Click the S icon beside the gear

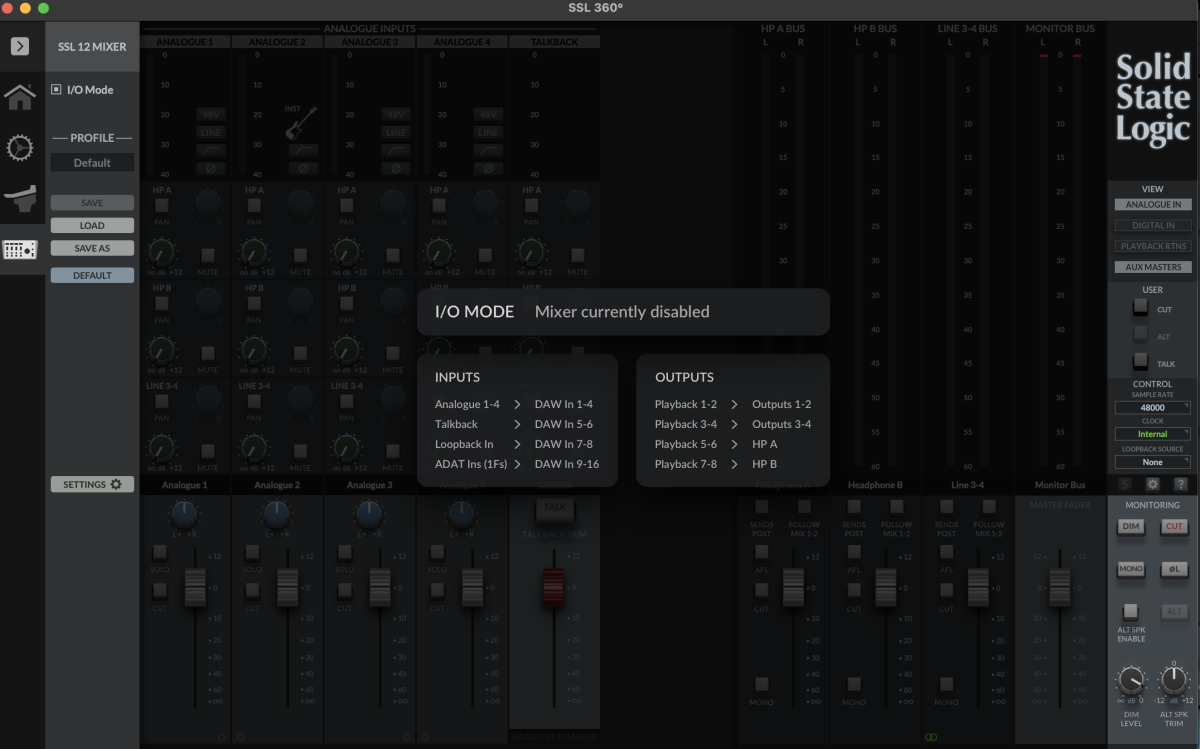click(x=1124, y=484)
